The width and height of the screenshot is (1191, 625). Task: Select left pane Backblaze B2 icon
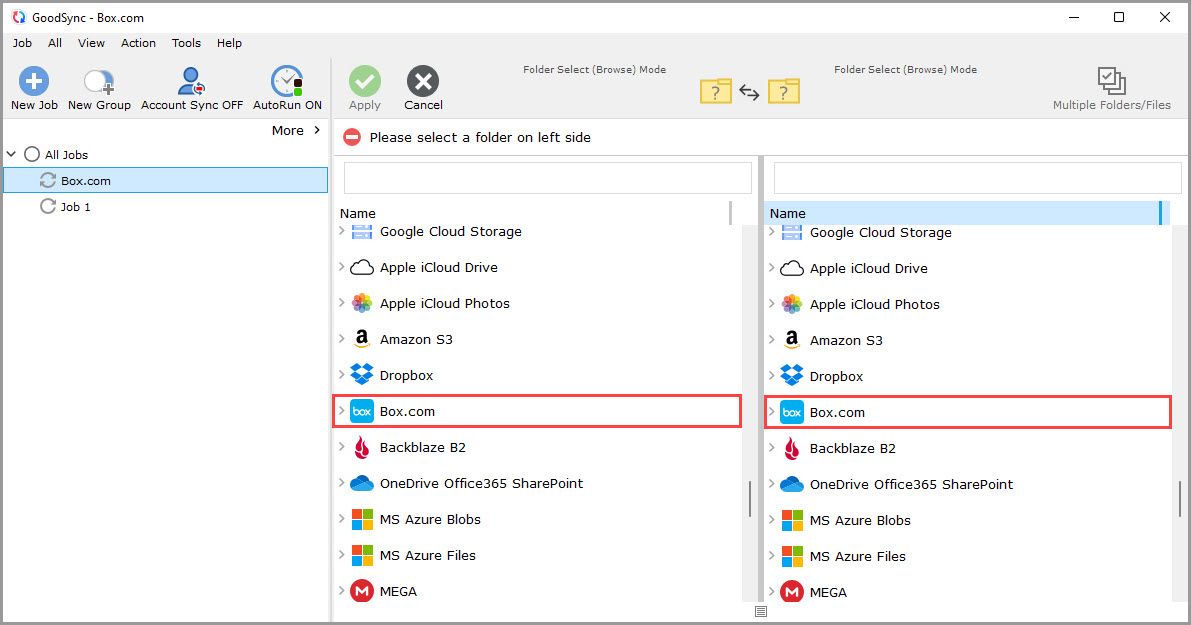click(362, 447)
